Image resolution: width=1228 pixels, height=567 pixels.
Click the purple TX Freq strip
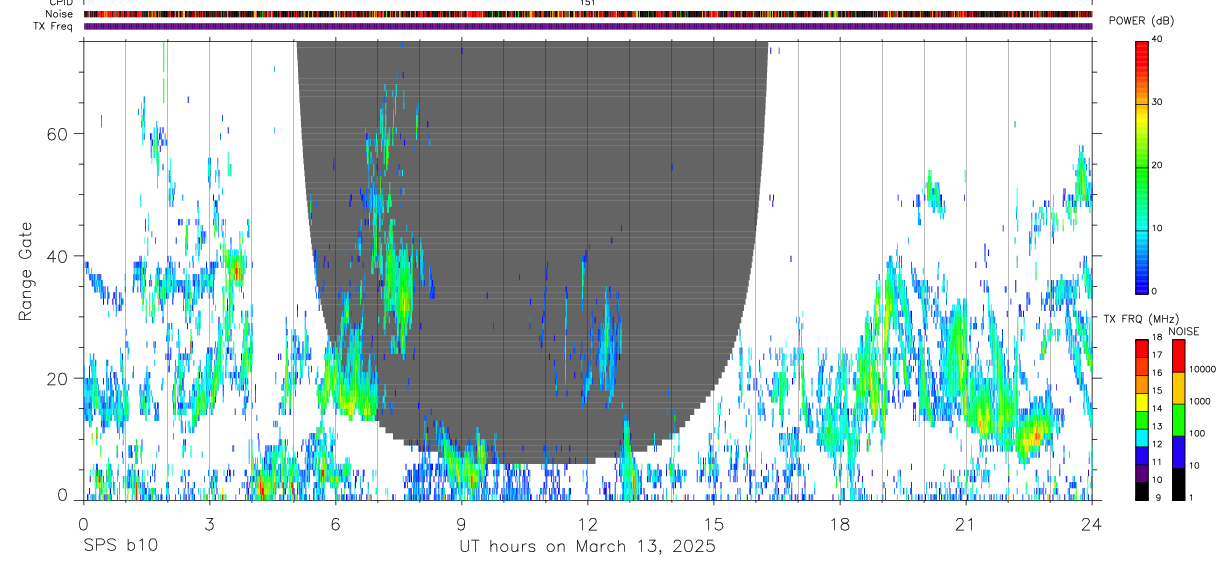[x=588, y=26]
